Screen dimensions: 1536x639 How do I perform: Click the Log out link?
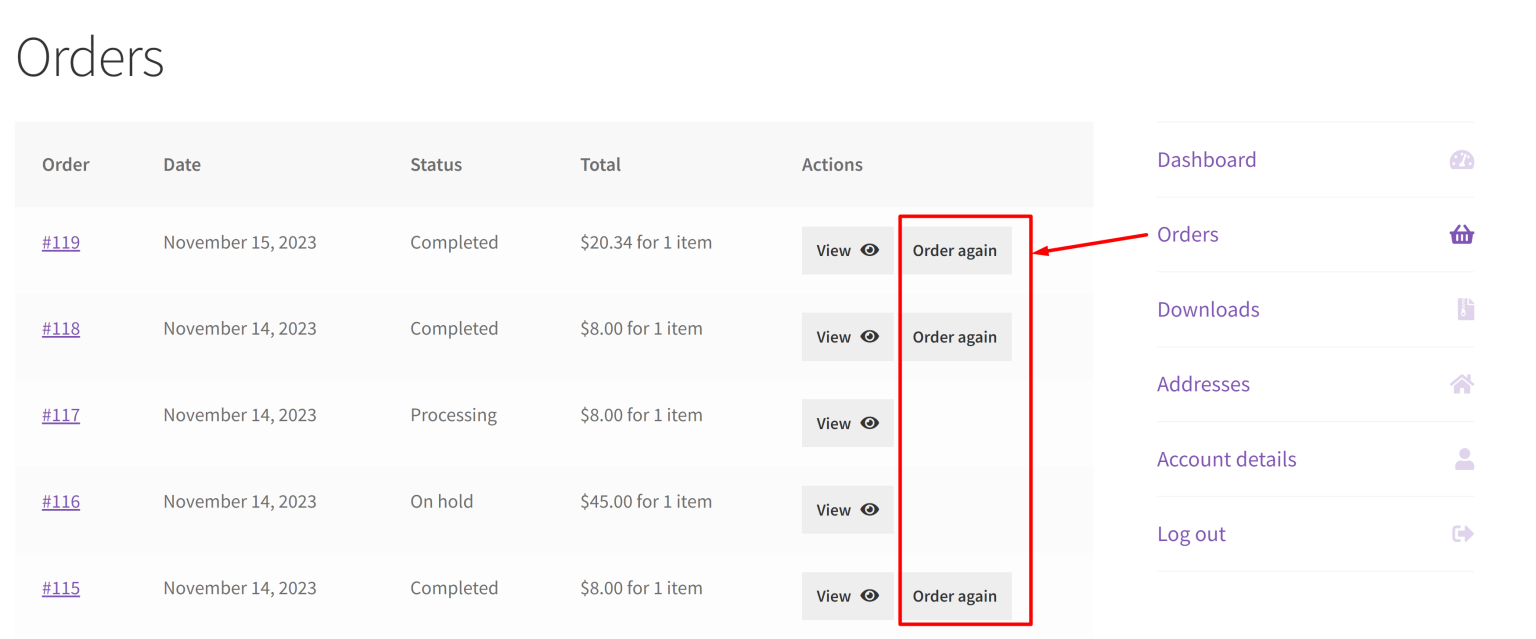pos(1191,533)
